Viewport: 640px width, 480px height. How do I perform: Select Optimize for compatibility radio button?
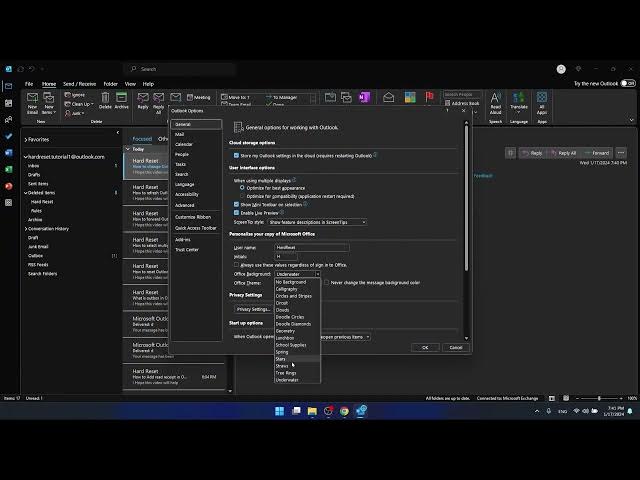point(242,196)
